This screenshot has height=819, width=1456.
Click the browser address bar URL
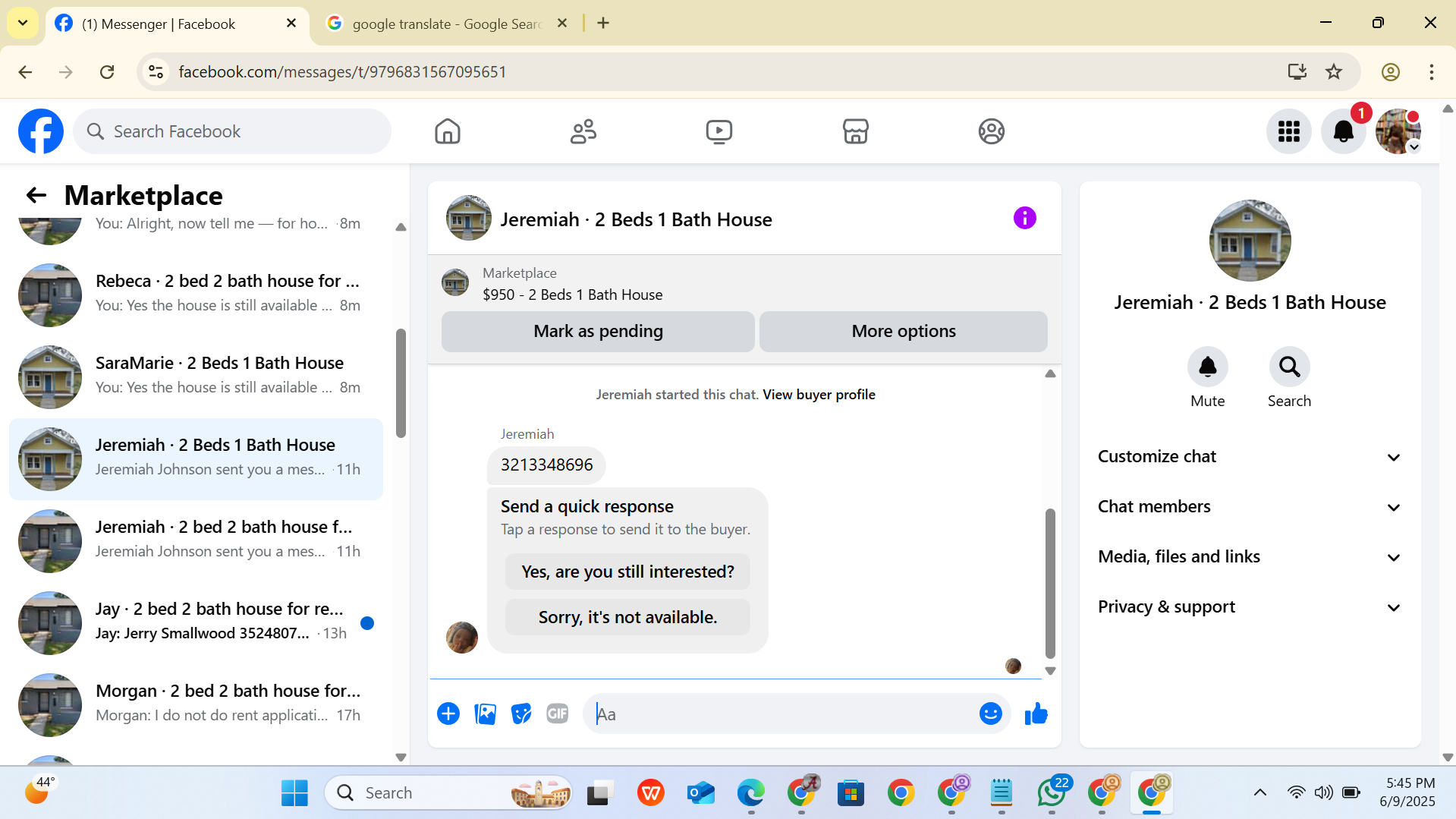click(x=342, y=72)
